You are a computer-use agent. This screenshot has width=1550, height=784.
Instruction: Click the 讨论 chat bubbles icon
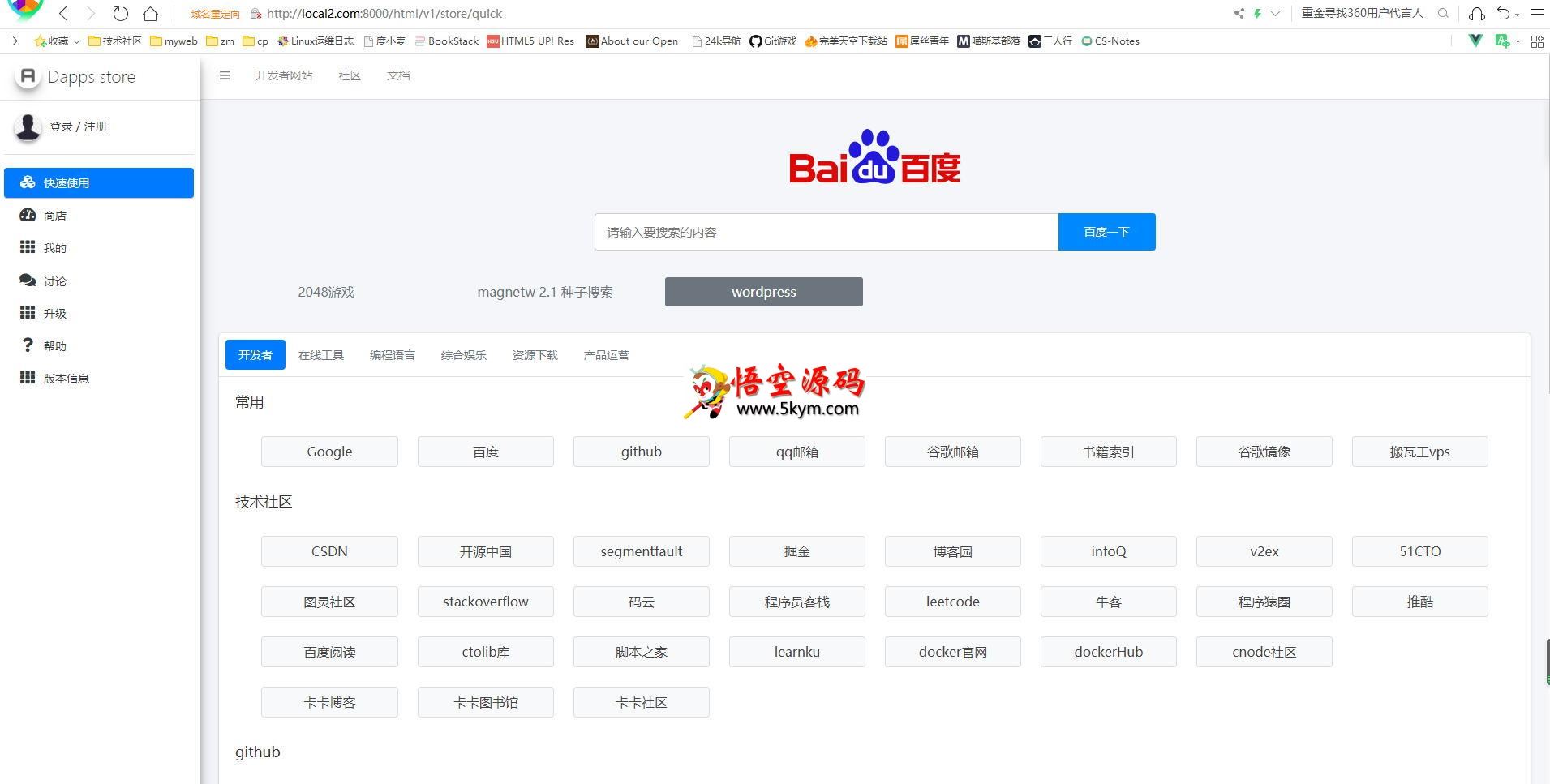coord(28,281)
